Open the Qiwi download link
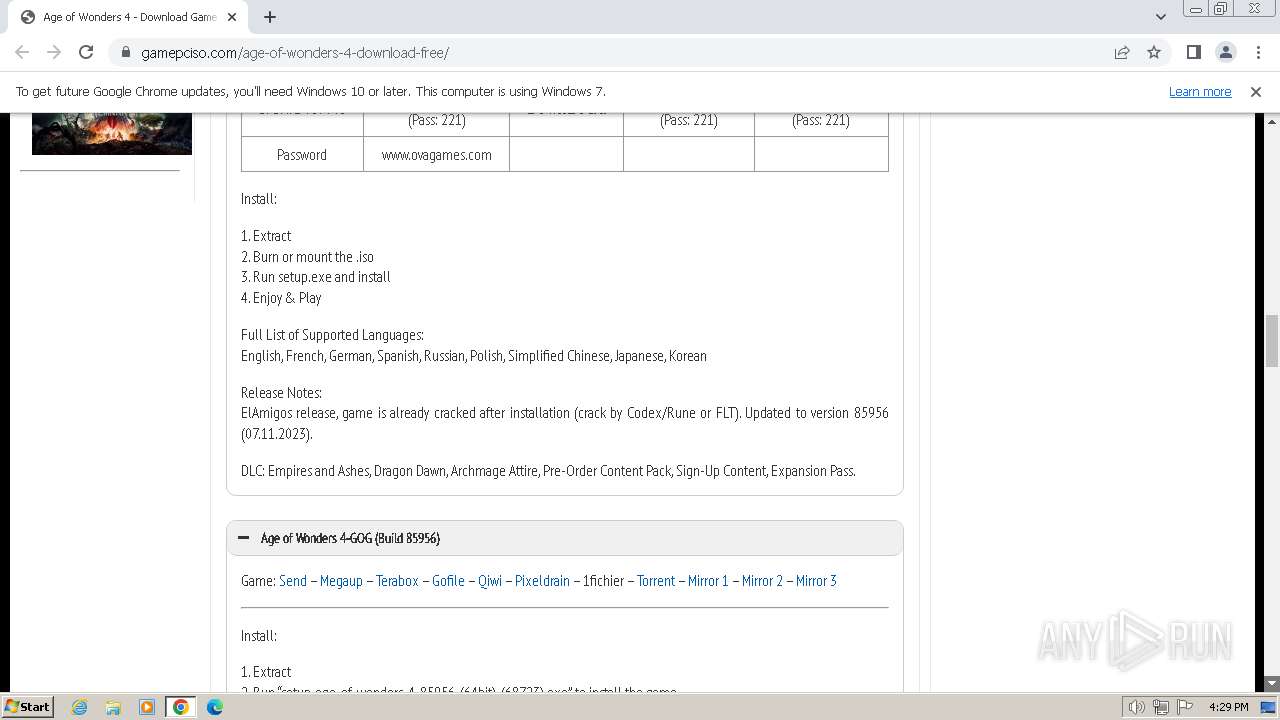 (x=490, y=581)
